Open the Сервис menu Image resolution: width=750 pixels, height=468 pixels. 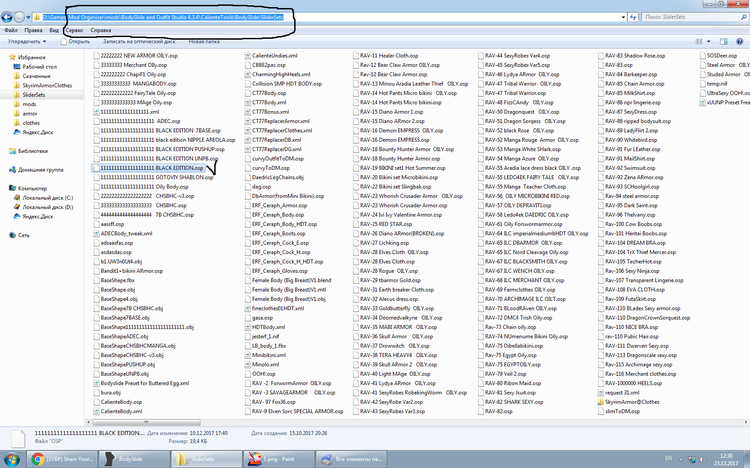(x=75, y=30)
